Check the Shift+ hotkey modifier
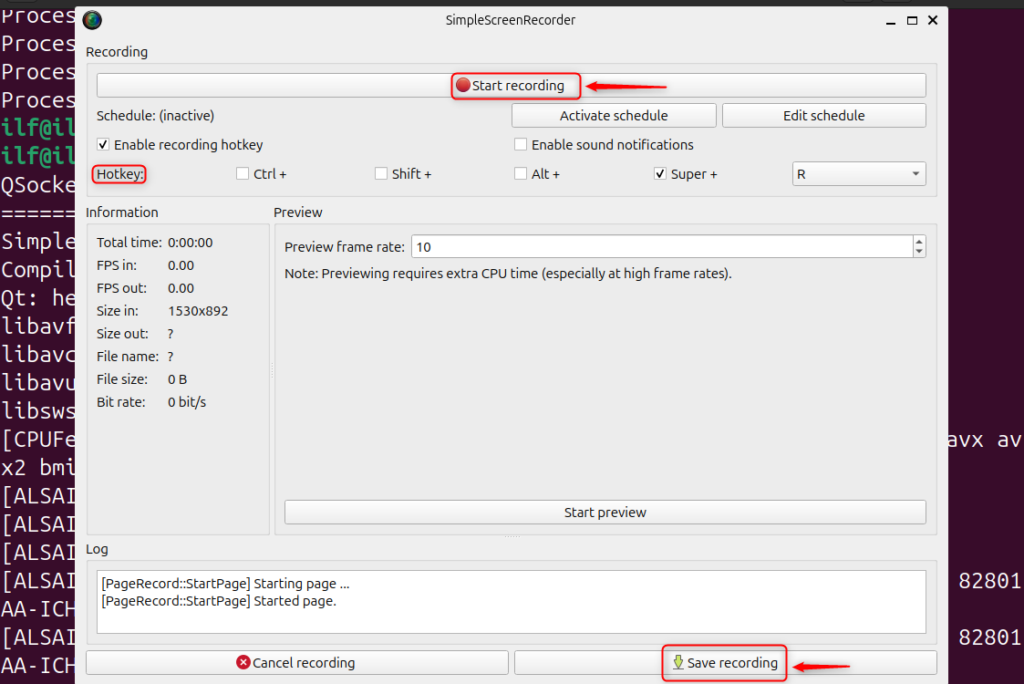This screenshot has height=684, width=1024. (380, 173)
